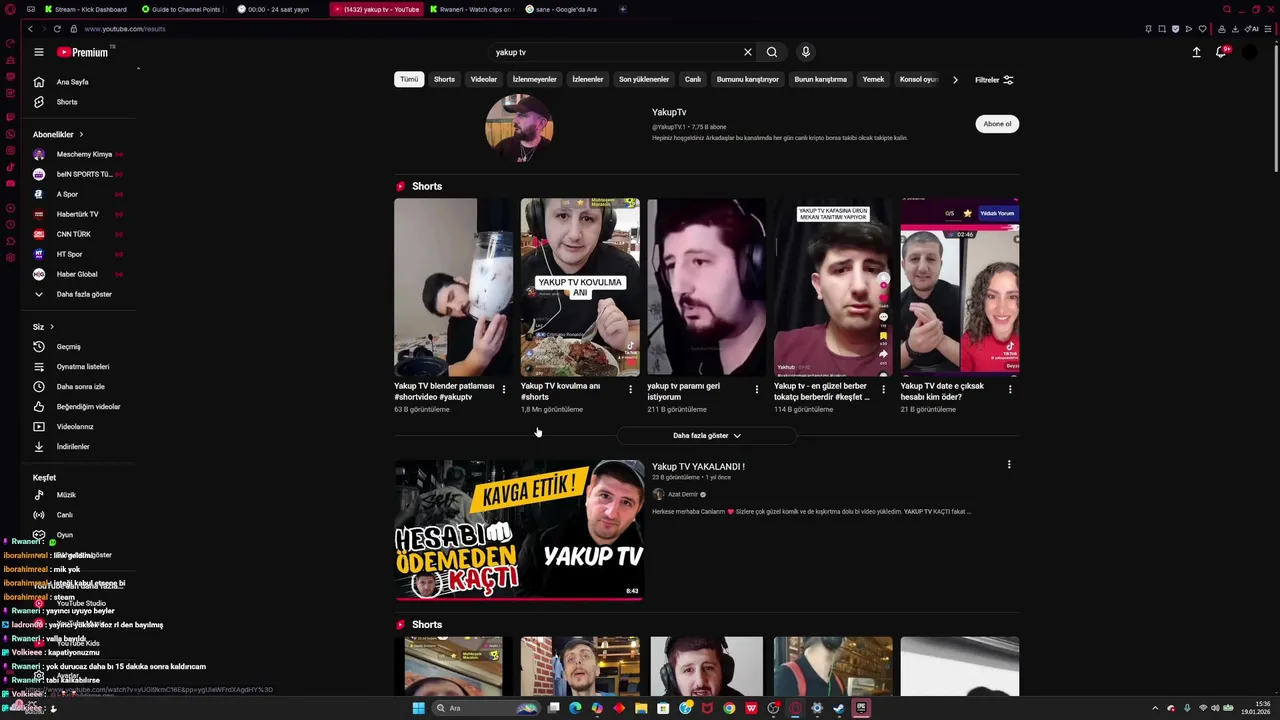
Task: Select the Shorts filter chip
Action: pos(444,79)
